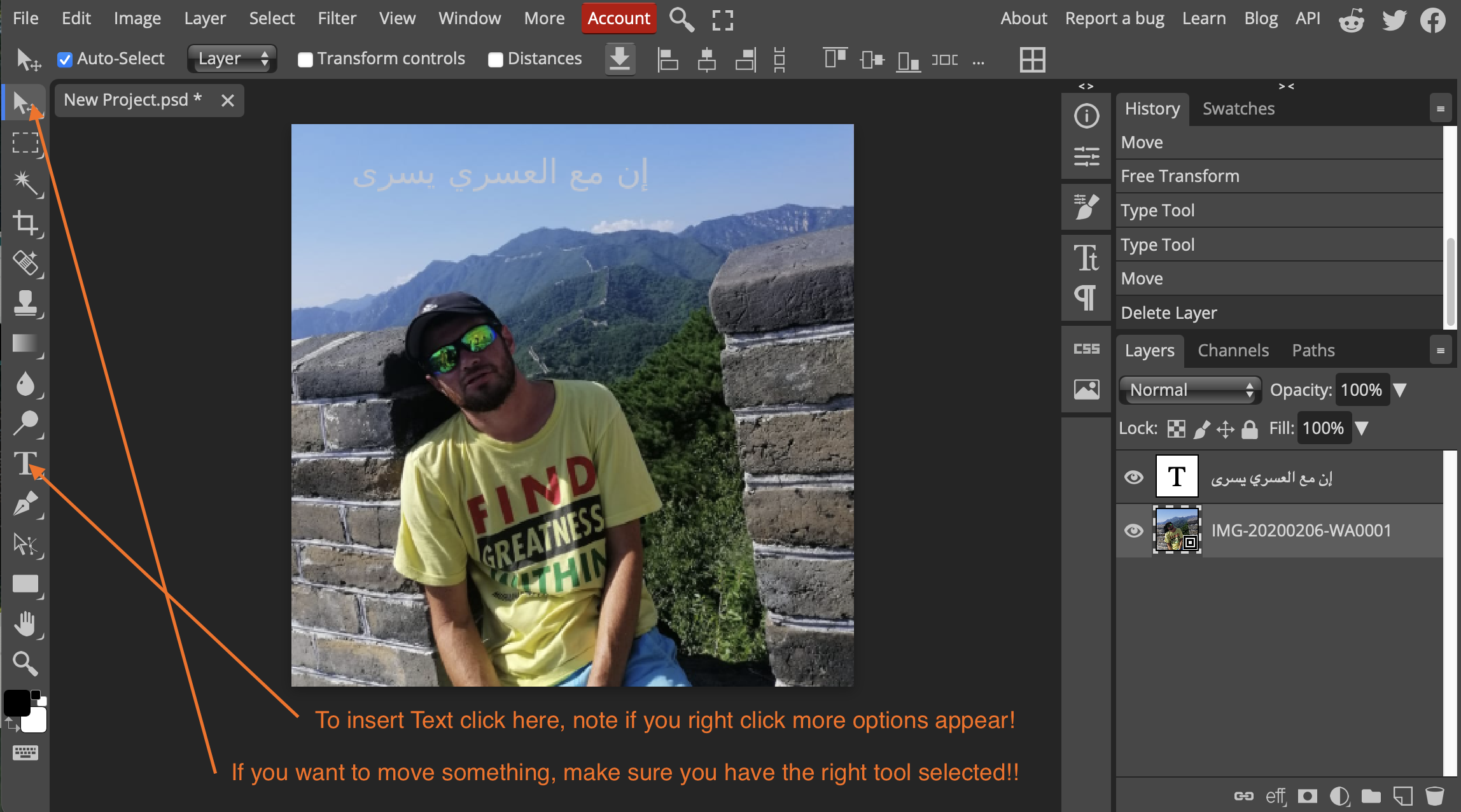
Task: Select the Pen tool
Action: 25,504
